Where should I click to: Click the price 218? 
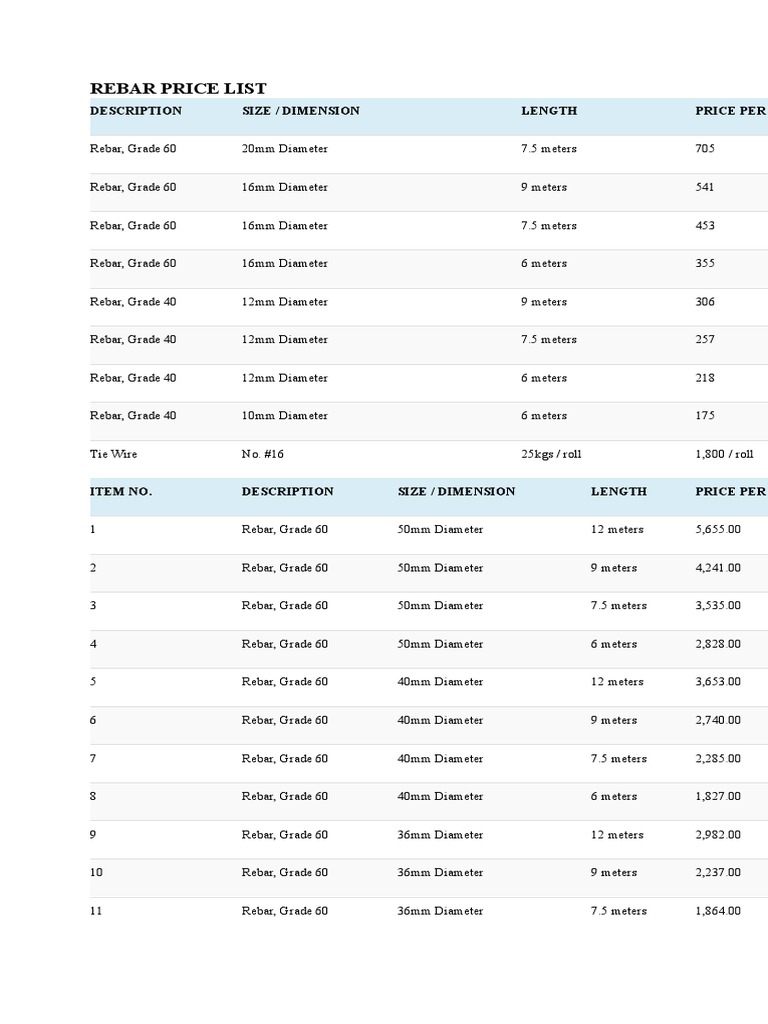(705, 377)
